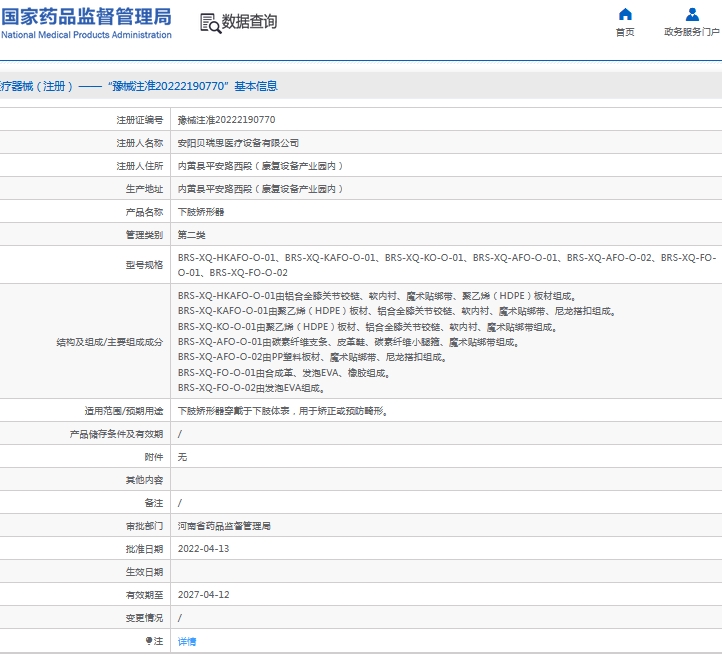Click the 政务服务门户 text label
Image resolution: width=722 pixels, height=660 pixels.
692,32
